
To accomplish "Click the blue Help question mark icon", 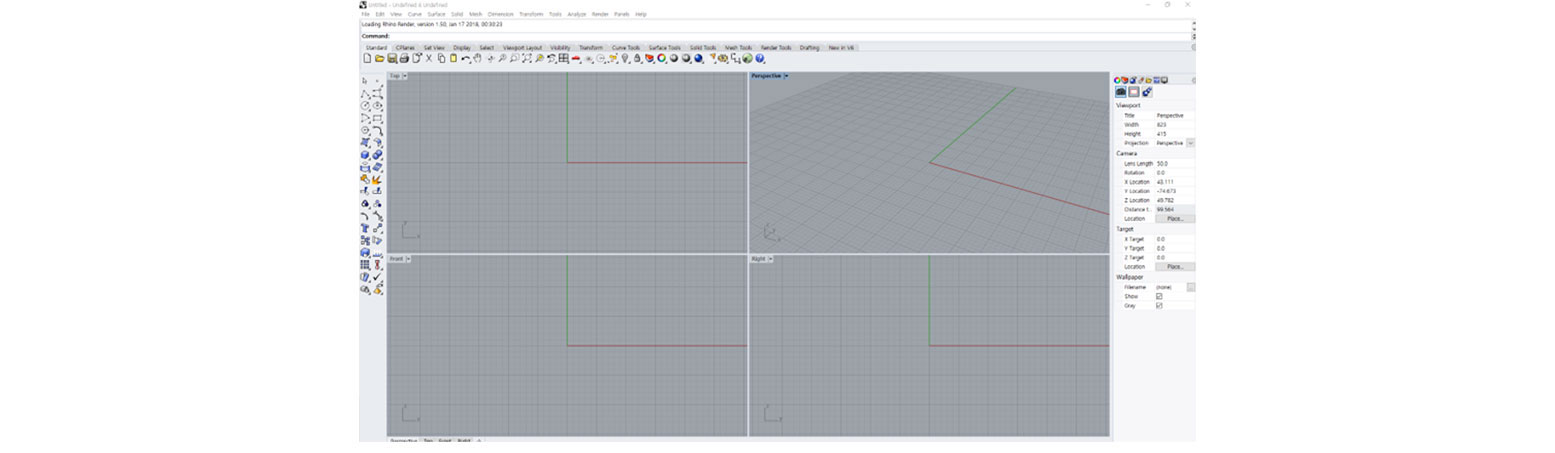I will tap(759, 59).
